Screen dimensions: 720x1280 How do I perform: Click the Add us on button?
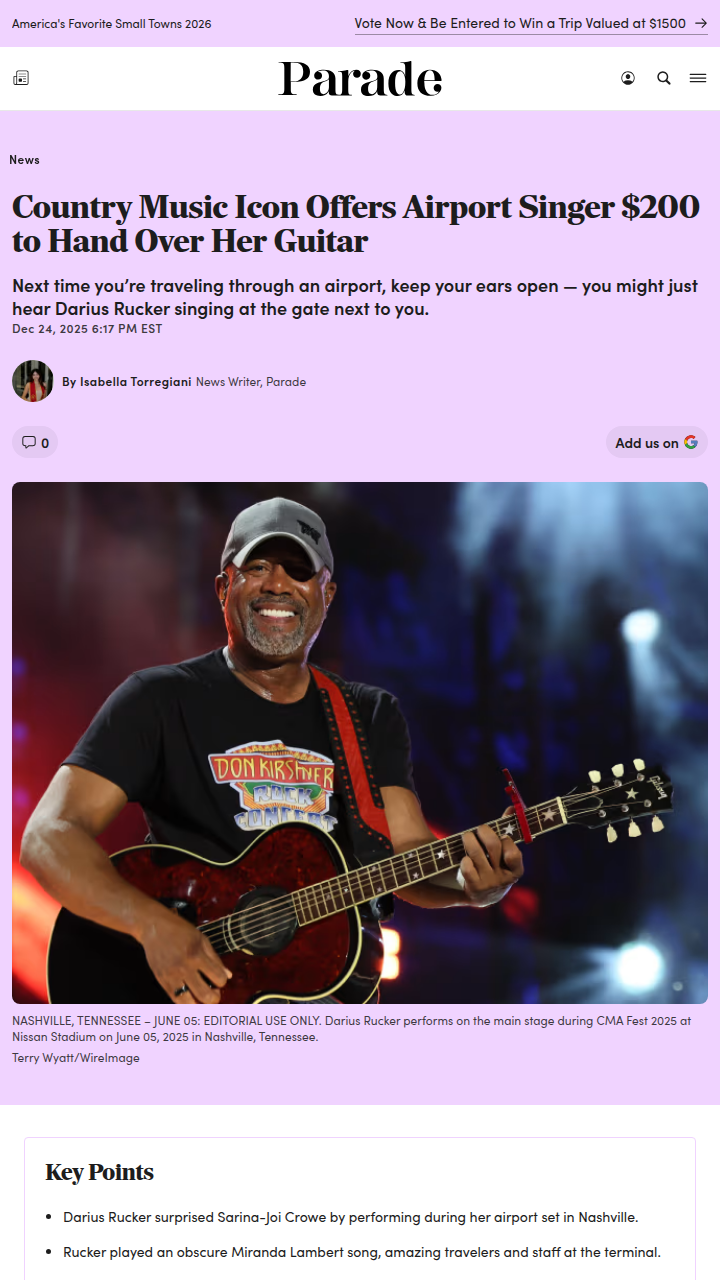(657, 442)
